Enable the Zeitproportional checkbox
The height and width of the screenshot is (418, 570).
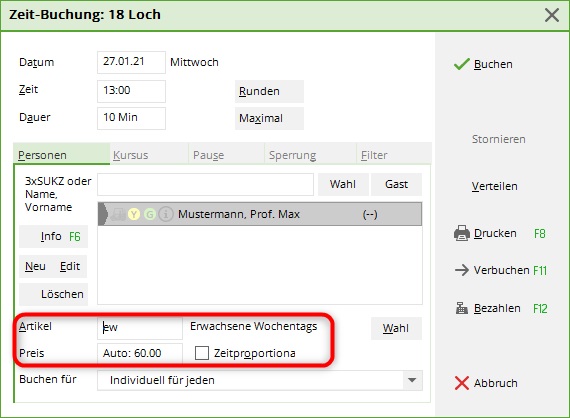[x=202, y=353]
